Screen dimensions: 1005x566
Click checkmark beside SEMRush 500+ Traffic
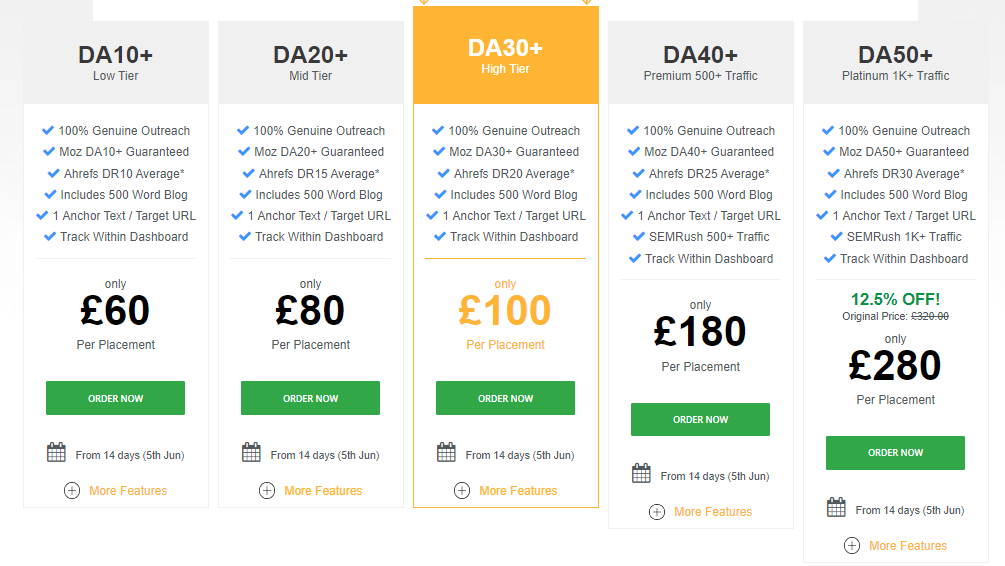(638, 237)
